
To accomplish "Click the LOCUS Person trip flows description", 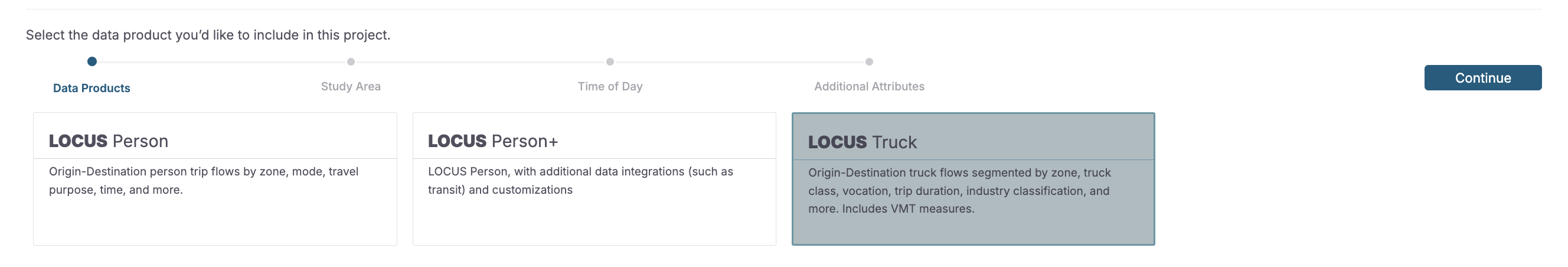I will pos(203,180).
